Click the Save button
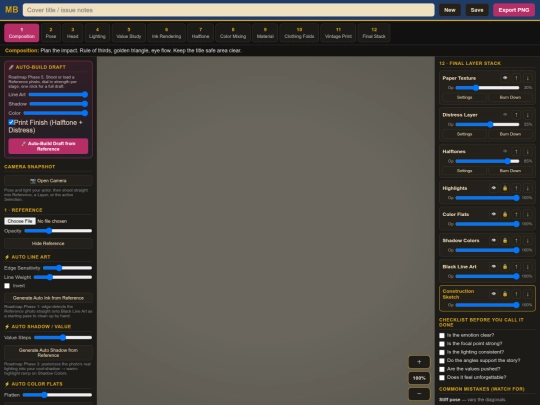The image size is (540, 405). click(x=477, y=10)
